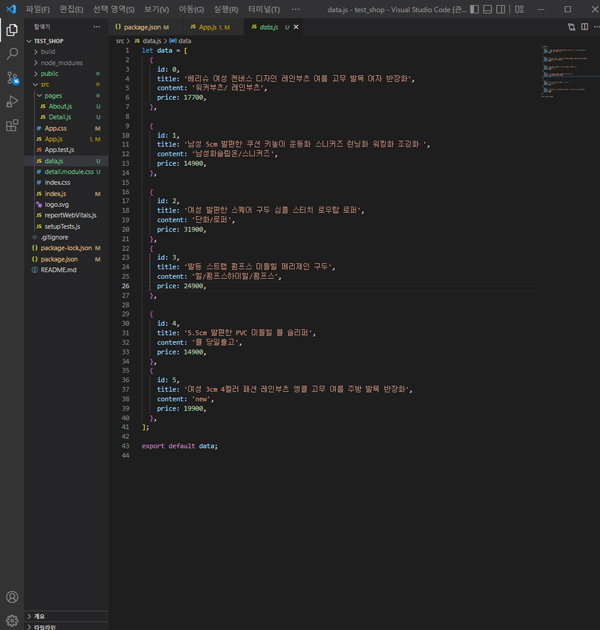The height and width of the screenshot is (630, 600).
Task: Open the 편집(E) menu
Action: point(71,9)
